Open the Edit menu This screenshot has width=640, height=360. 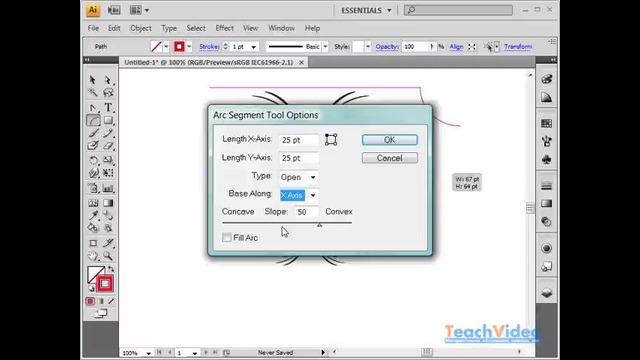[x=114, y=28]
